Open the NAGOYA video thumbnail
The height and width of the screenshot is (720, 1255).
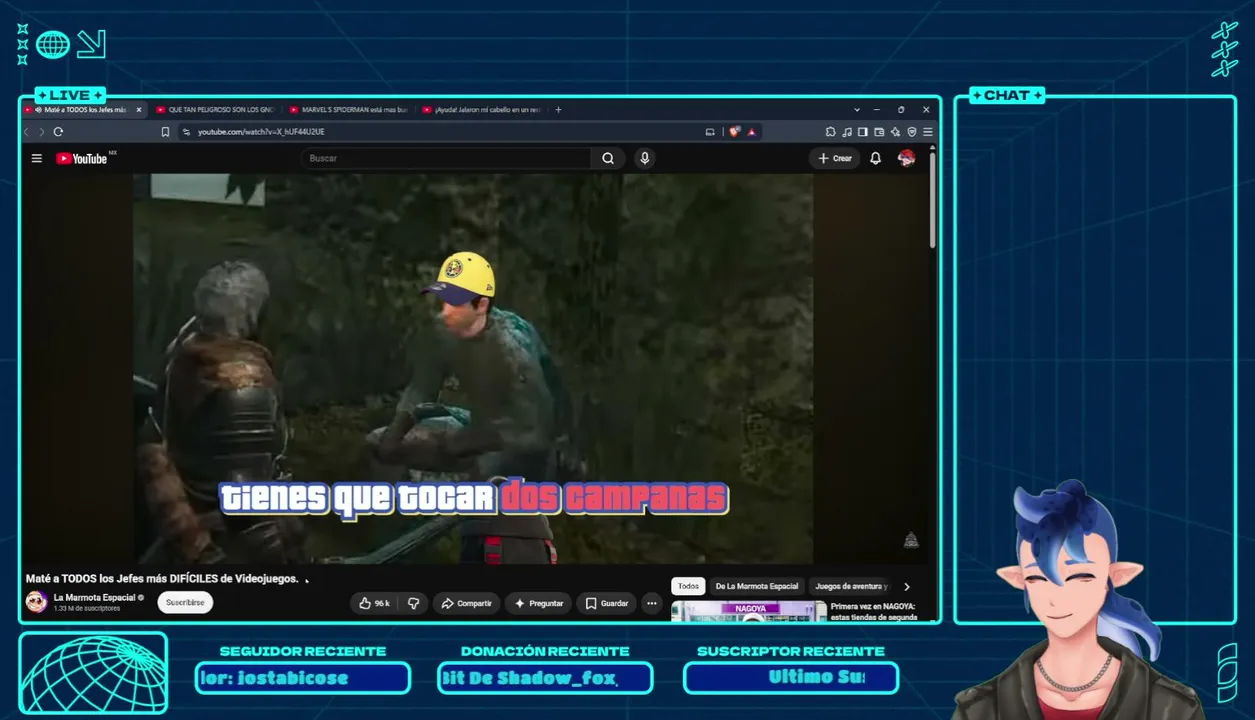[x=749, y=611]
